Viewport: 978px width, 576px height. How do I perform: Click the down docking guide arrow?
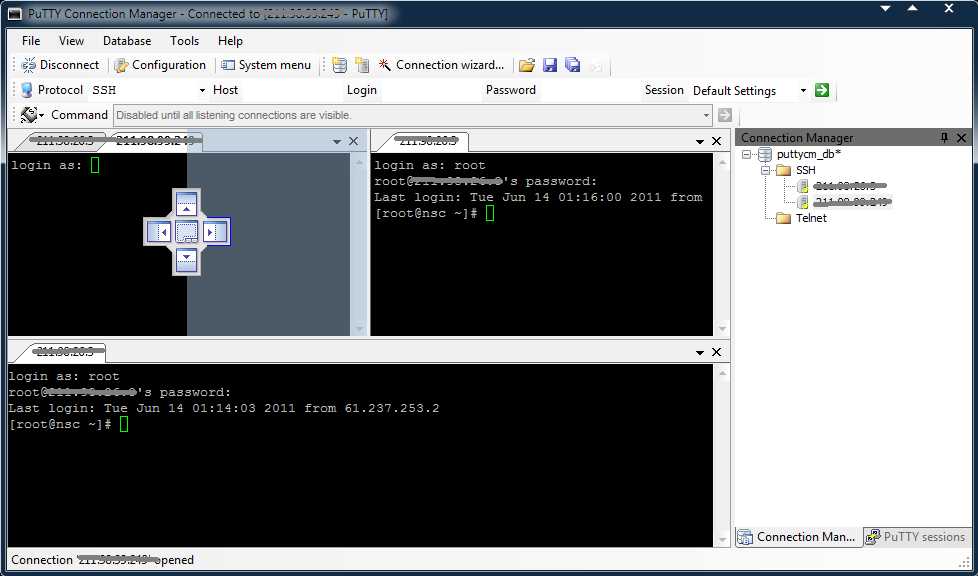(186, 260)
